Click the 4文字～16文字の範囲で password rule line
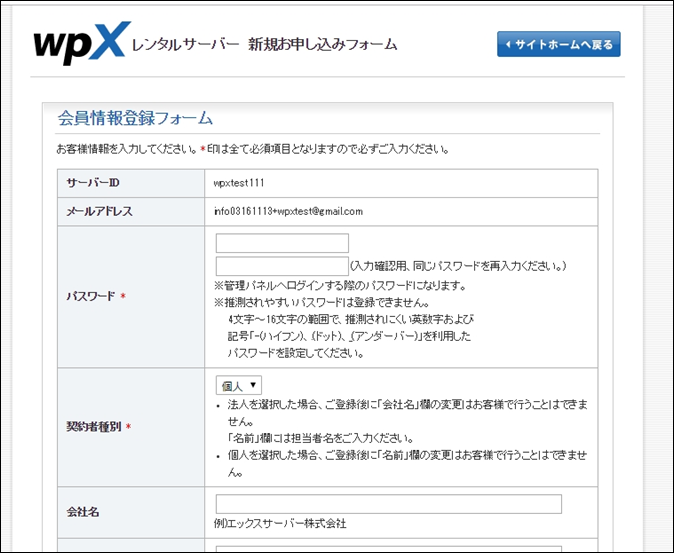 pos(351,319)
